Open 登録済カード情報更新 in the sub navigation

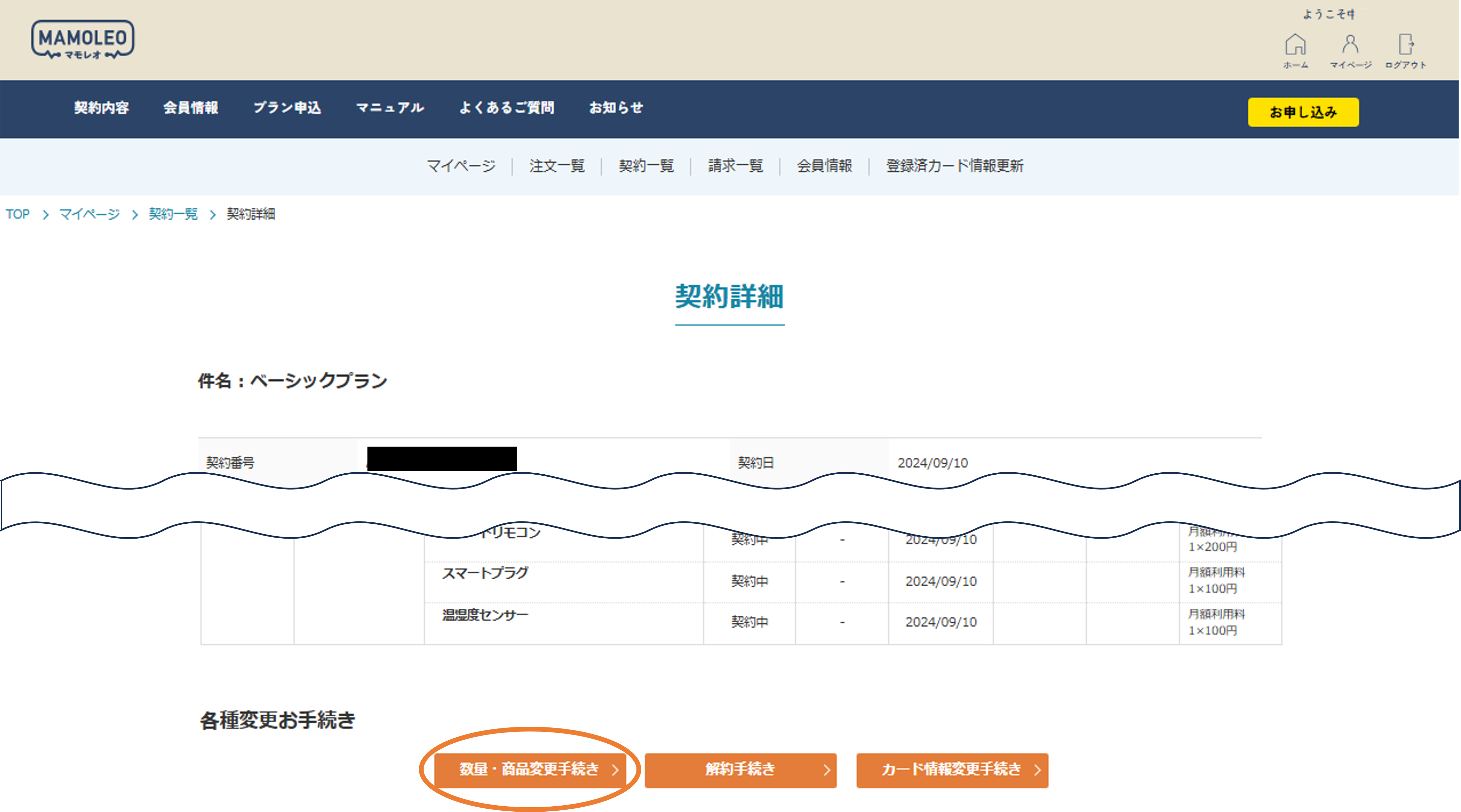point(955,165)
